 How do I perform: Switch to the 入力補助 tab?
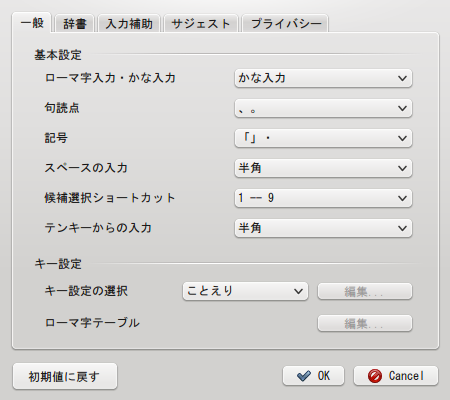point(129,24)
